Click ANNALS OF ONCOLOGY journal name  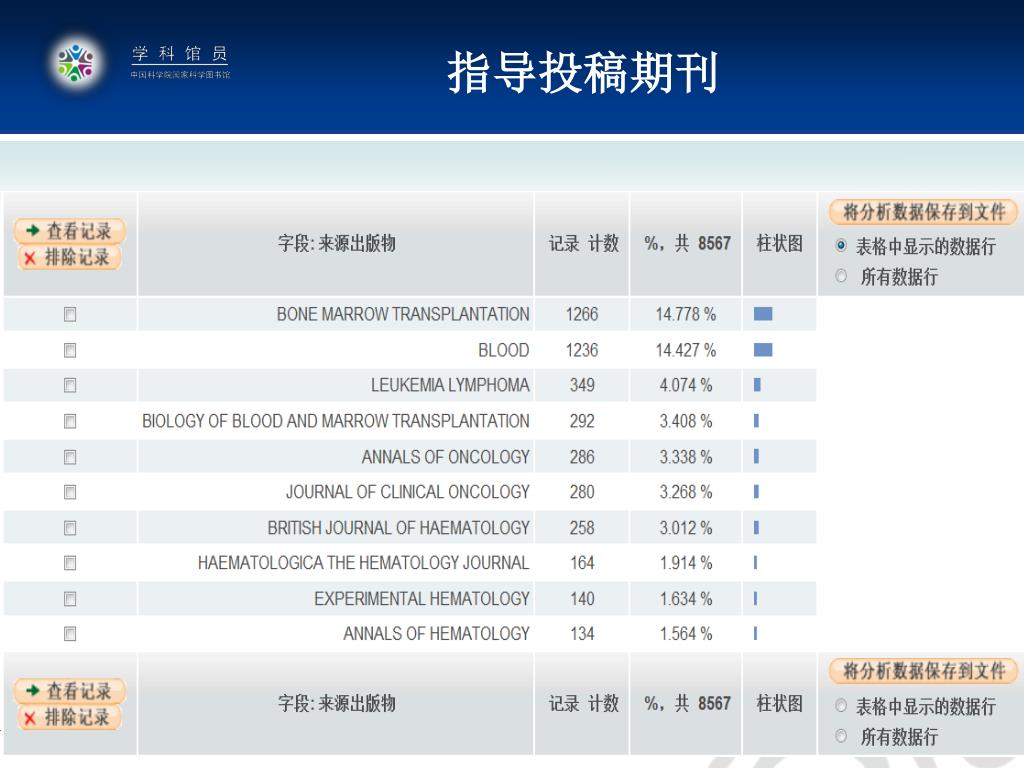tap(445, 456)
